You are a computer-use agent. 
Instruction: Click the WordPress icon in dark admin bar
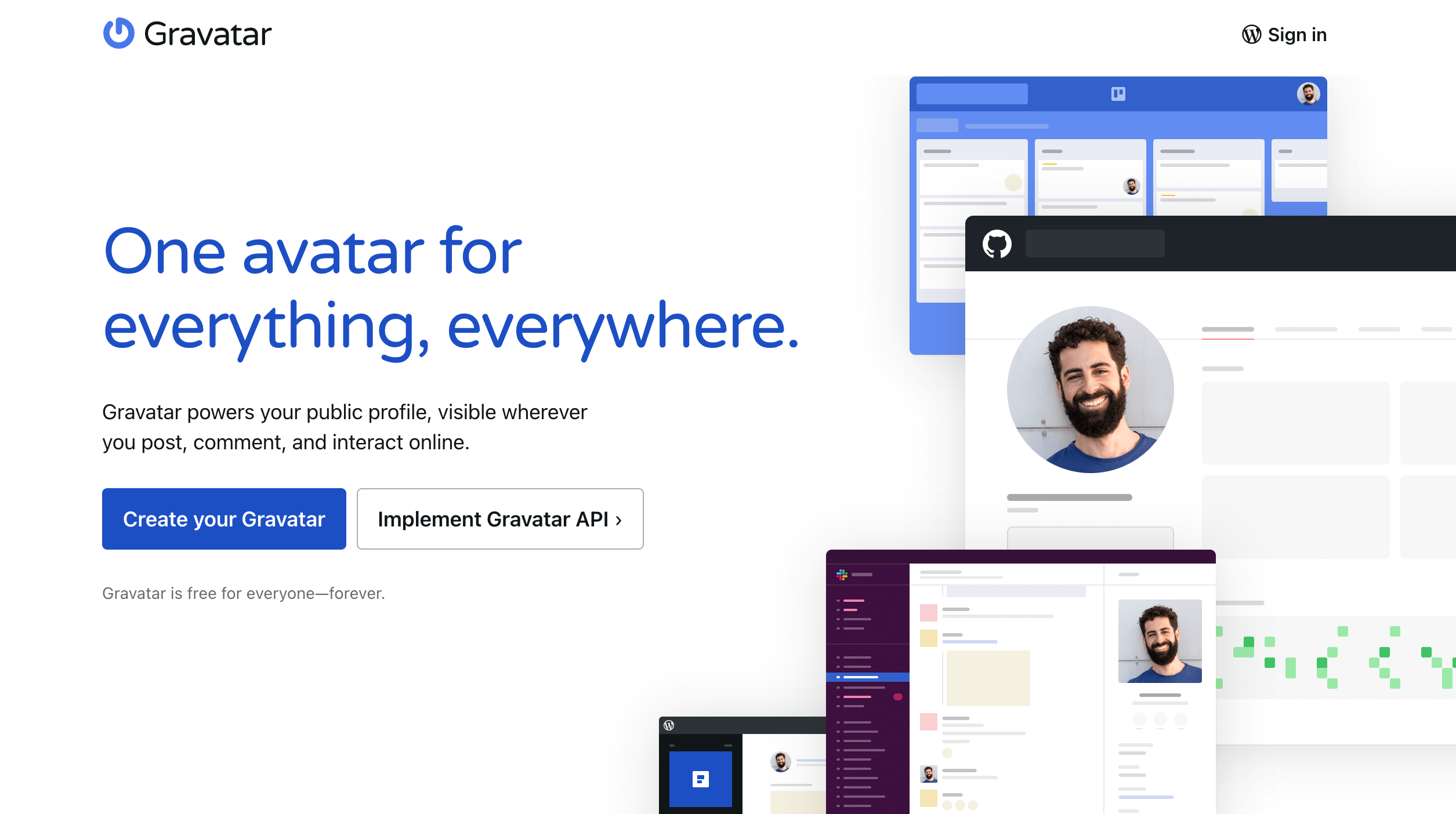(x=669, y=725)
